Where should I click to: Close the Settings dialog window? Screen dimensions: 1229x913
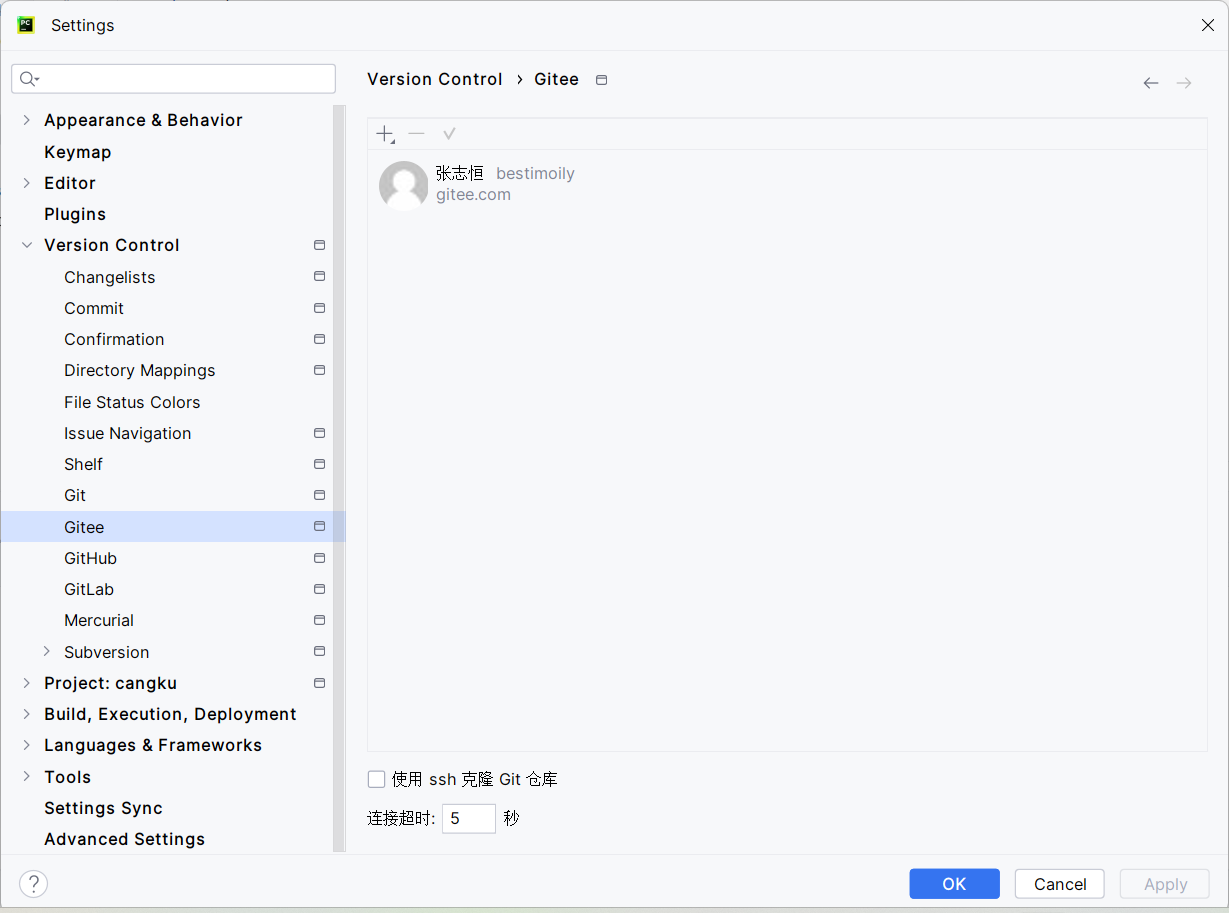tap(1207, 25)
